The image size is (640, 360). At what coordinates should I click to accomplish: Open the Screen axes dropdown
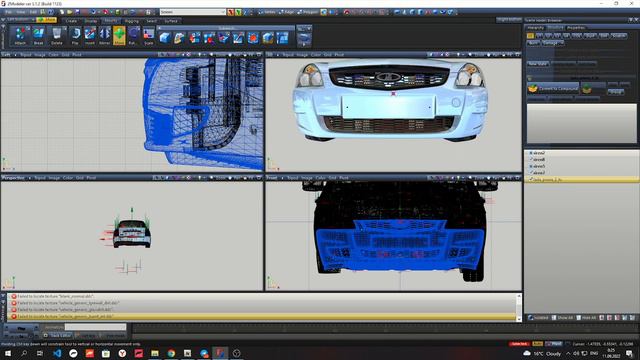pyautogui.click(x=193, y=12)
